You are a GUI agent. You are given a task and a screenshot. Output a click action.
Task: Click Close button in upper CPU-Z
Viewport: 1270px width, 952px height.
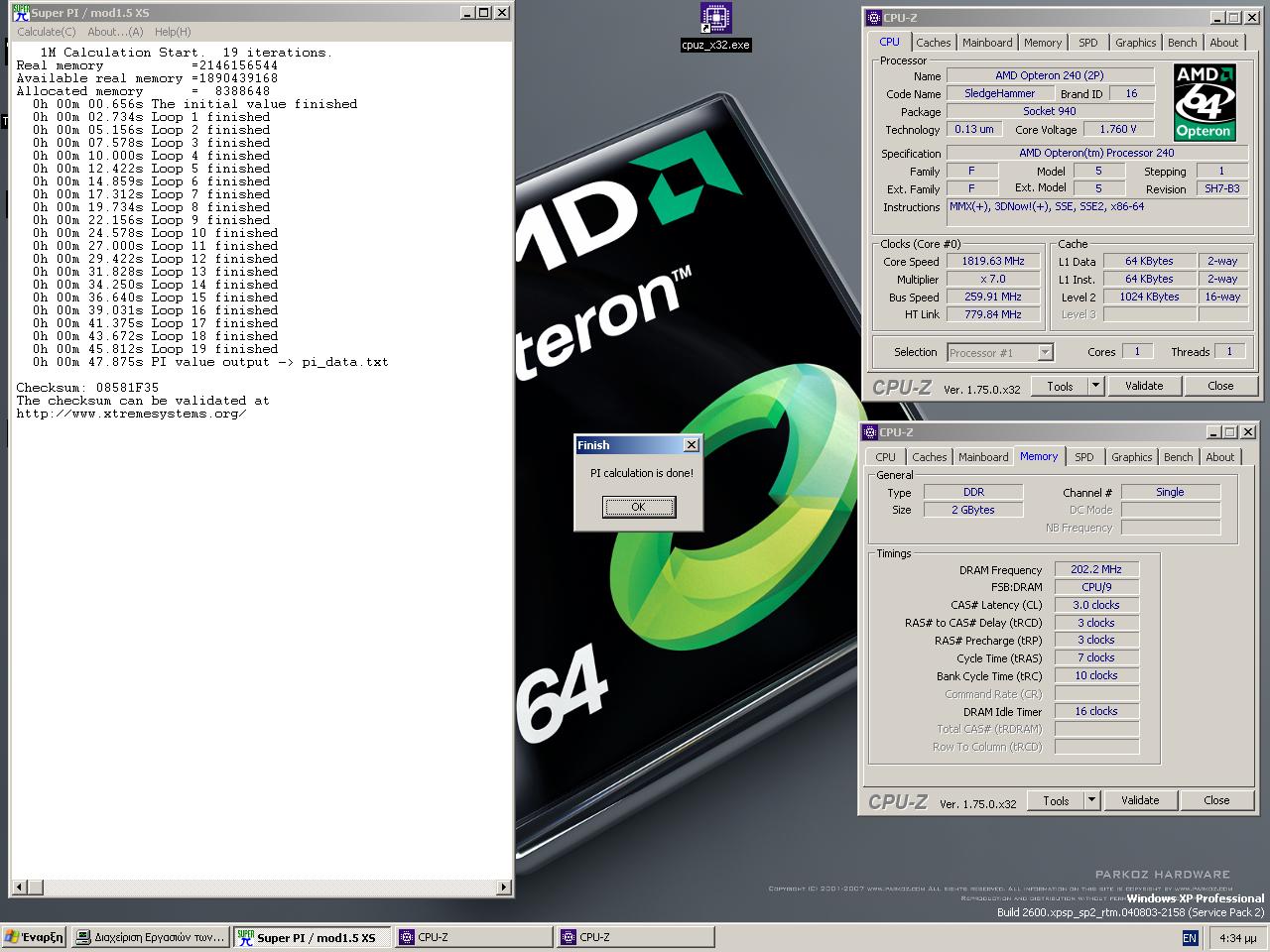click(1220, 387)
